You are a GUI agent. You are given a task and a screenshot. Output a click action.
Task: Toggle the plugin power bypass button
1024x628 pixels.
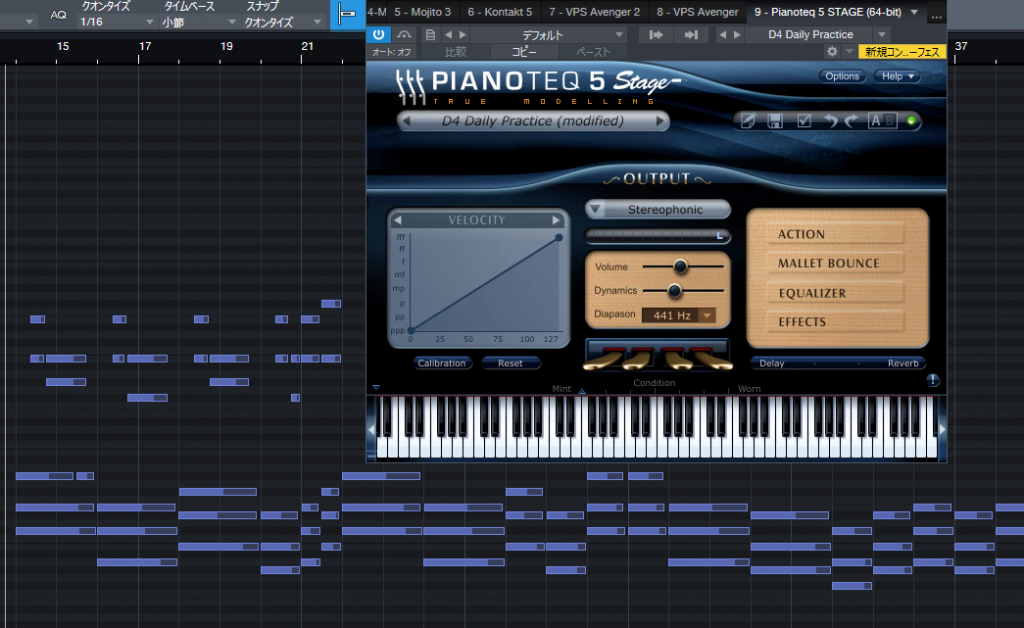point(379,34)
